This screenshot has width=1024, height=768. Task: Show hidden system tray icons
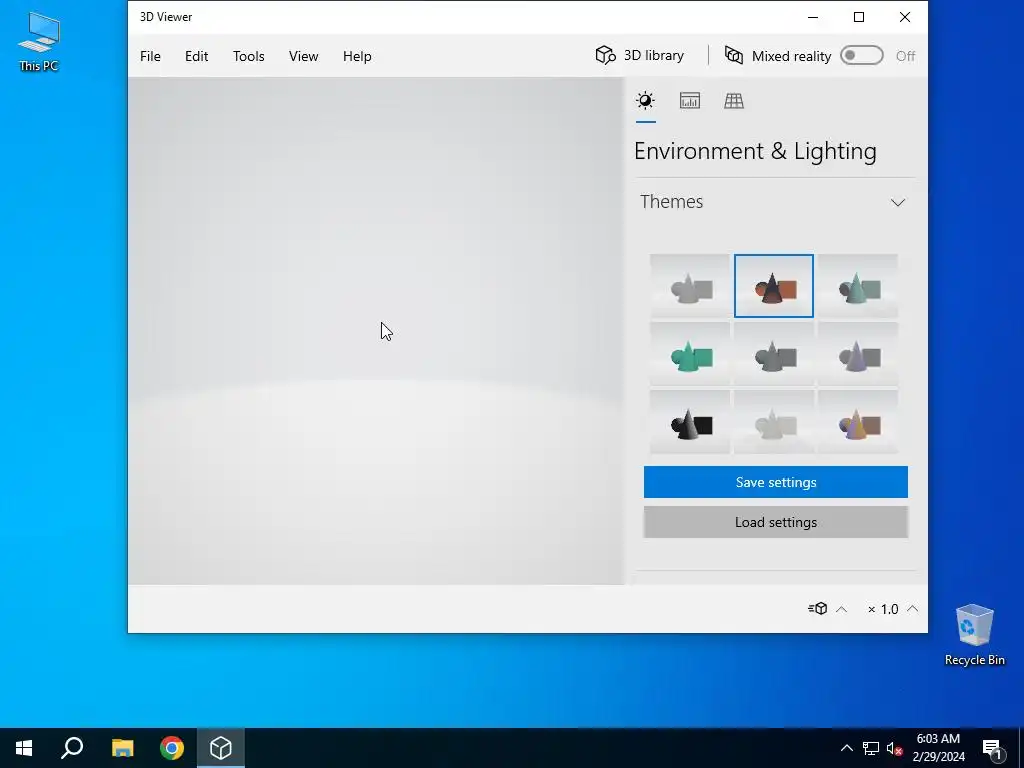pos(846,748)
